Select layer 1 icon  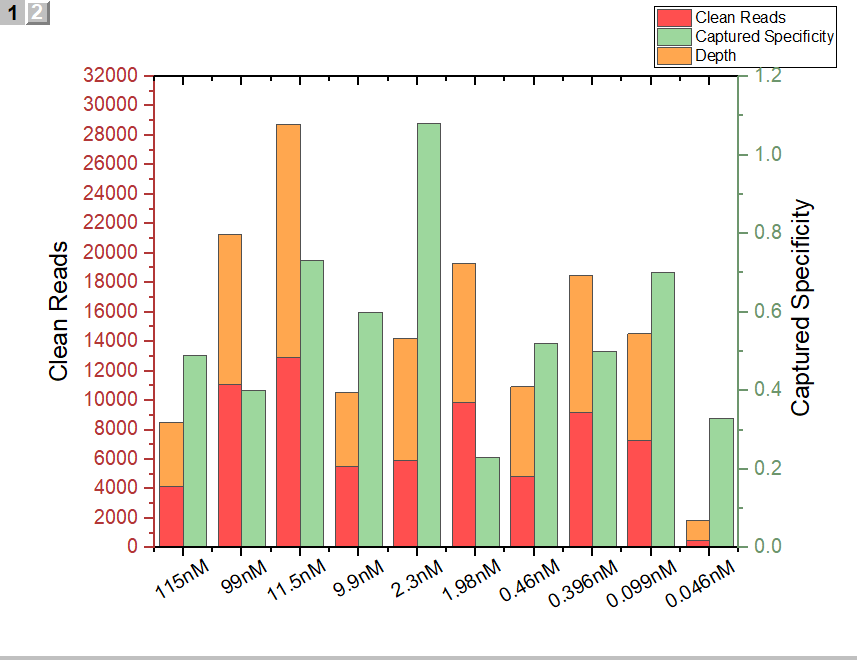pos(13,13)
